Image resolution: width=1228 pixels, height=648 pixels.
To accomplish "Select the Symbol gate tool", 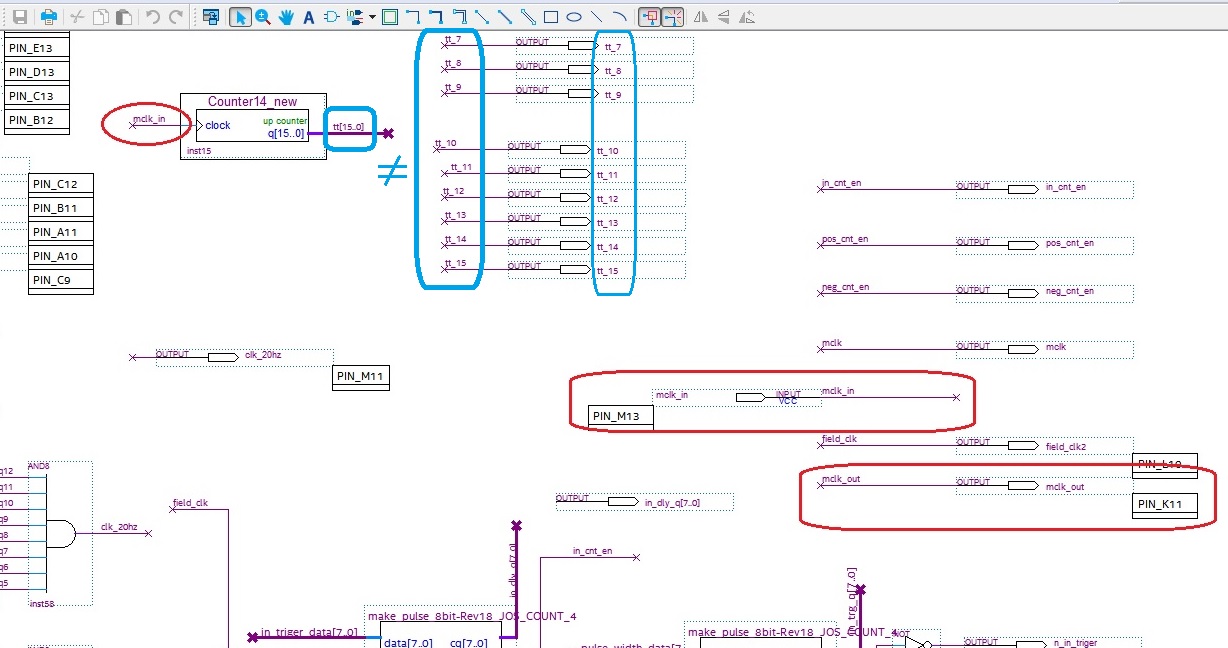I will [x=332, y=17].
